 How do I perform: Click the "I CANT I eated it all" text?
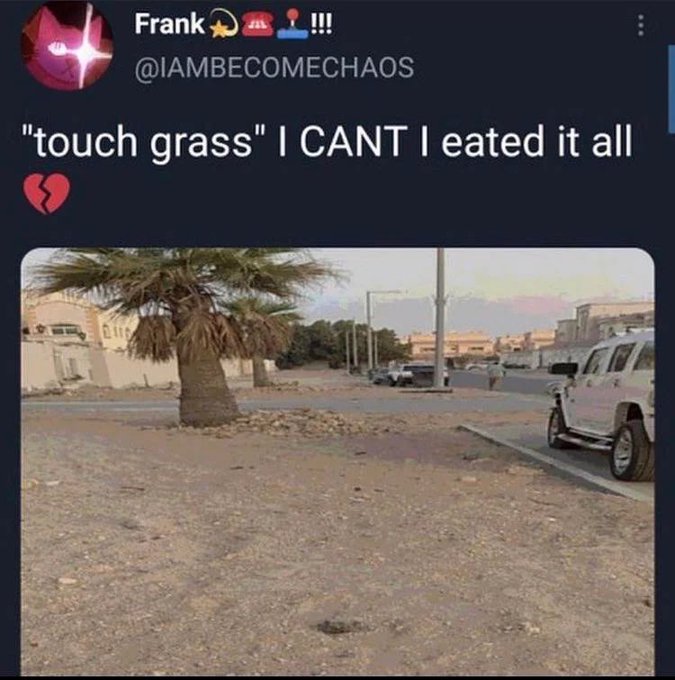coord(455,141)
